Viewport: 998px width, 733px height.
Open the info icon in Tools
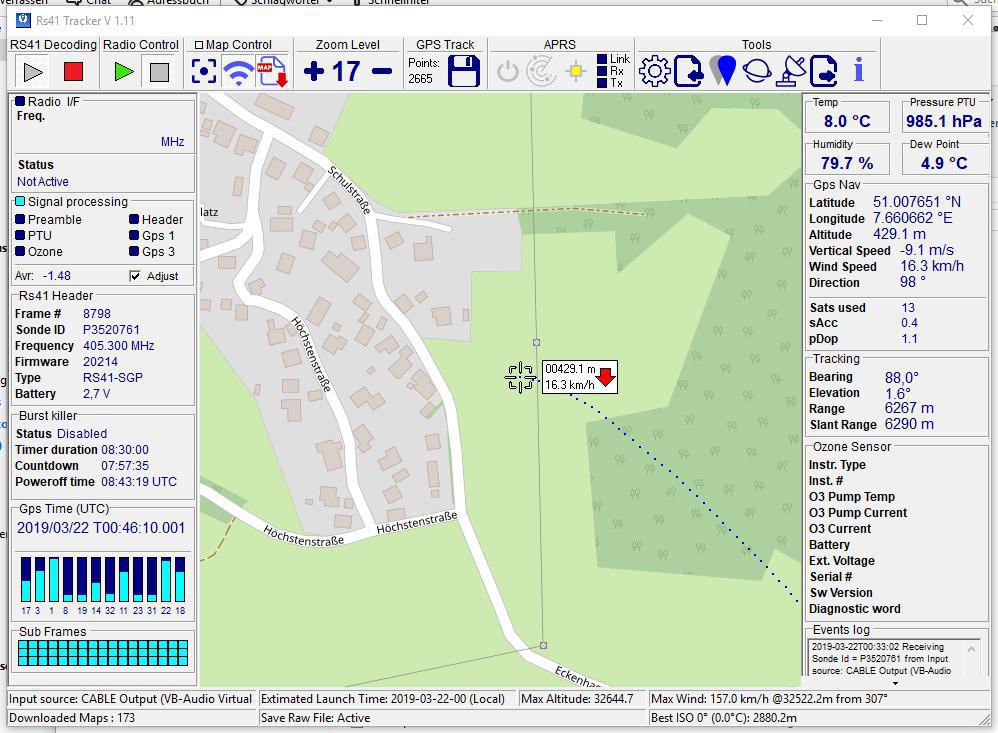[858, 71]
